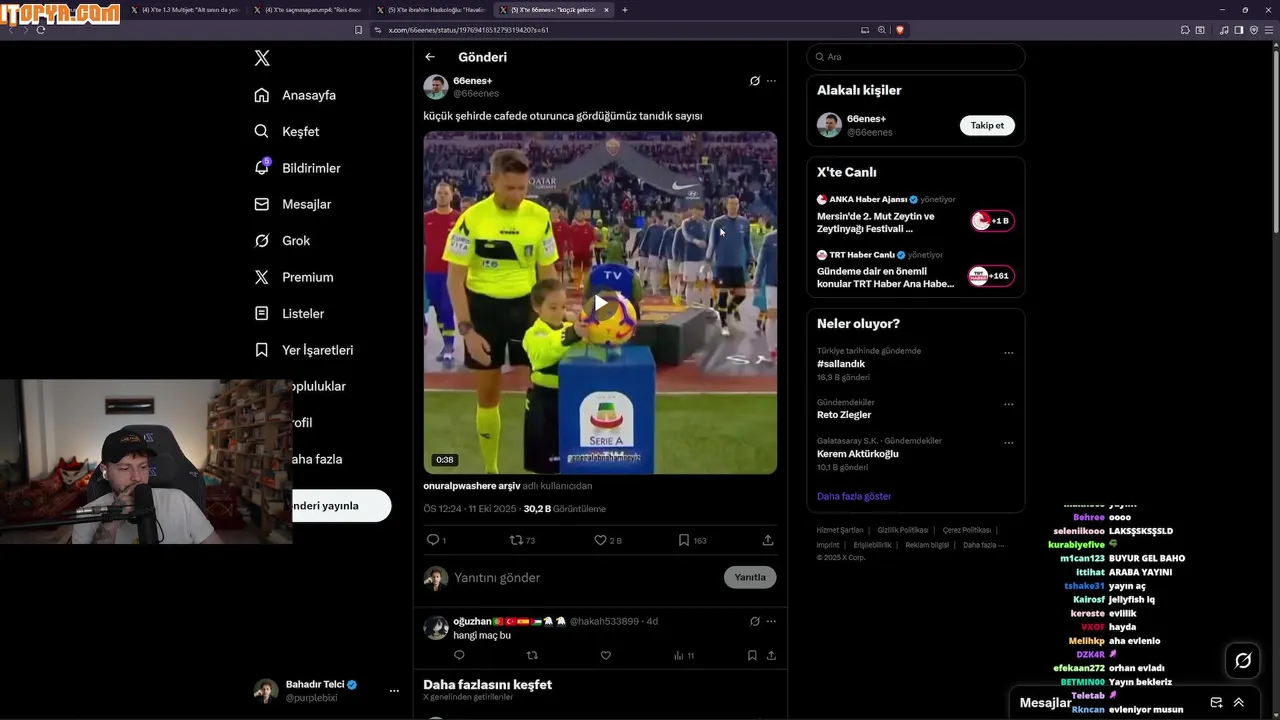Click the Ara search box
The image size is (1280, 720).
pyautogui.click(x=916, y=57)
